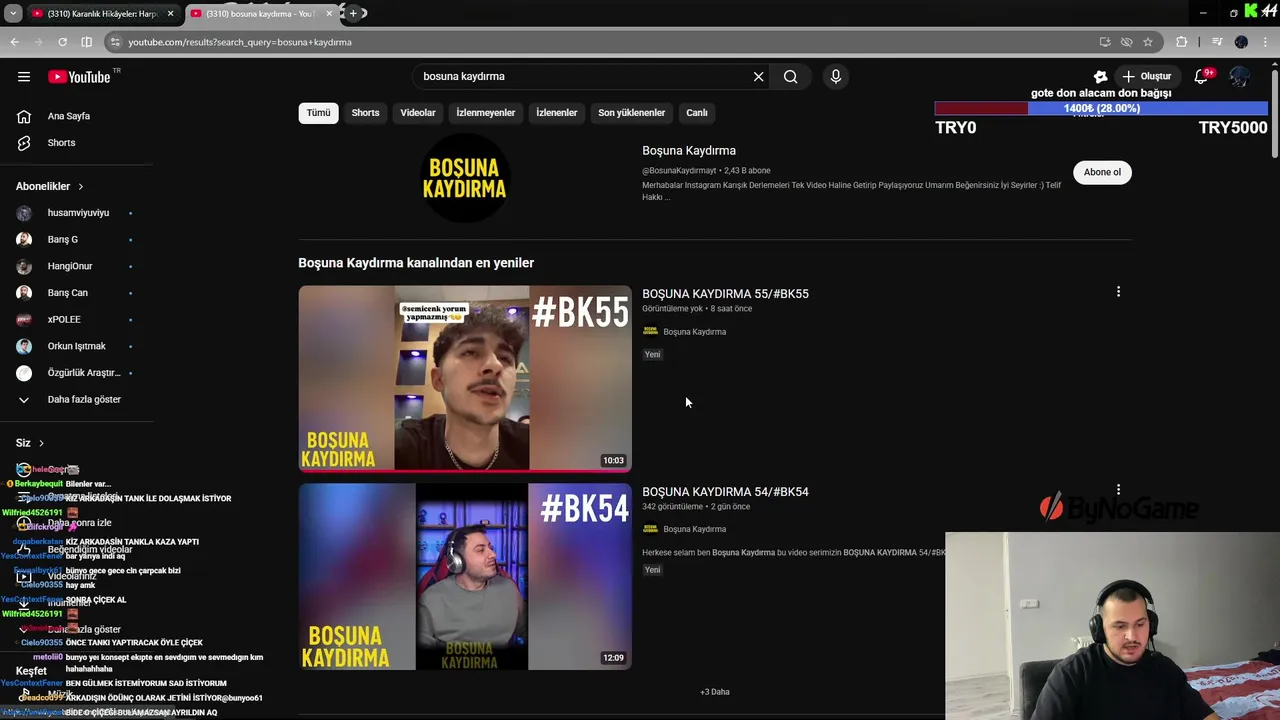Expand the Siz section chevron
The width and height of the screenshot is (1280, 720).
coord(41,443)
